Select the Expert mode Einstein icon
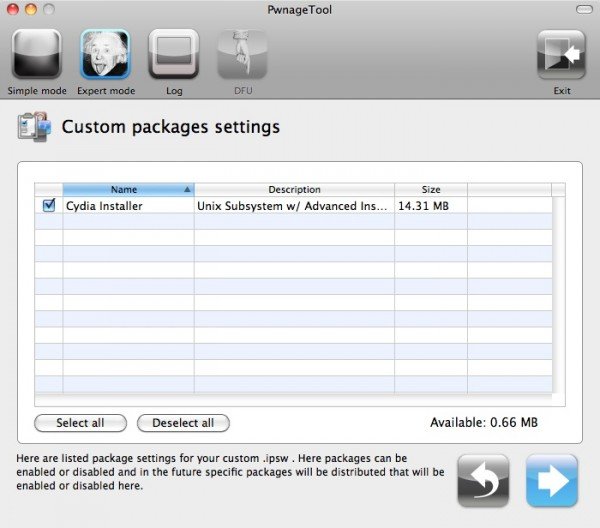 tap(105, 54)
